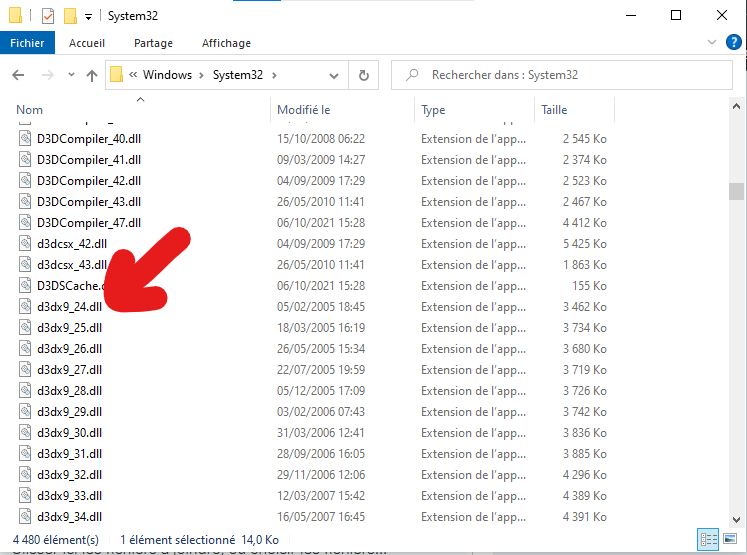Click the New folder quick access icon

(70, 16)
